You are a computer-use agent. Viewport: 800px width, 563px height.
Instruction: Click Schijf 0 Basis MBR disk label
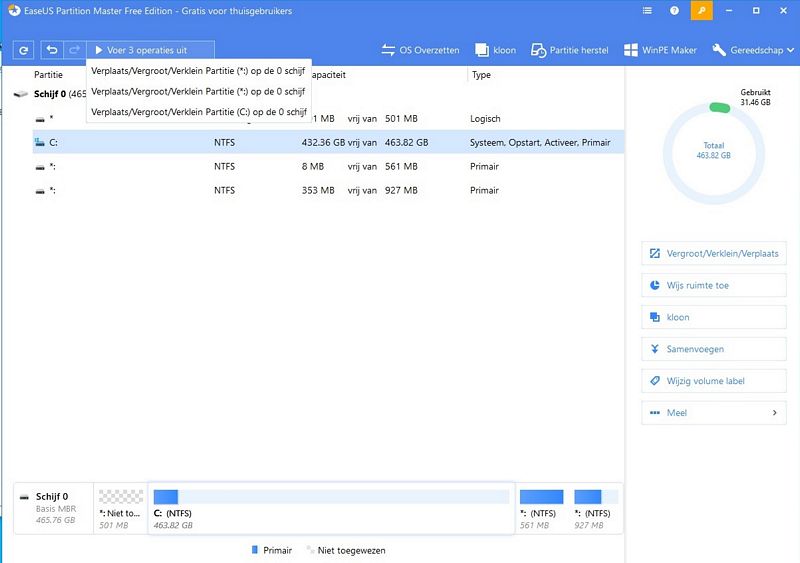pos(53,508)
